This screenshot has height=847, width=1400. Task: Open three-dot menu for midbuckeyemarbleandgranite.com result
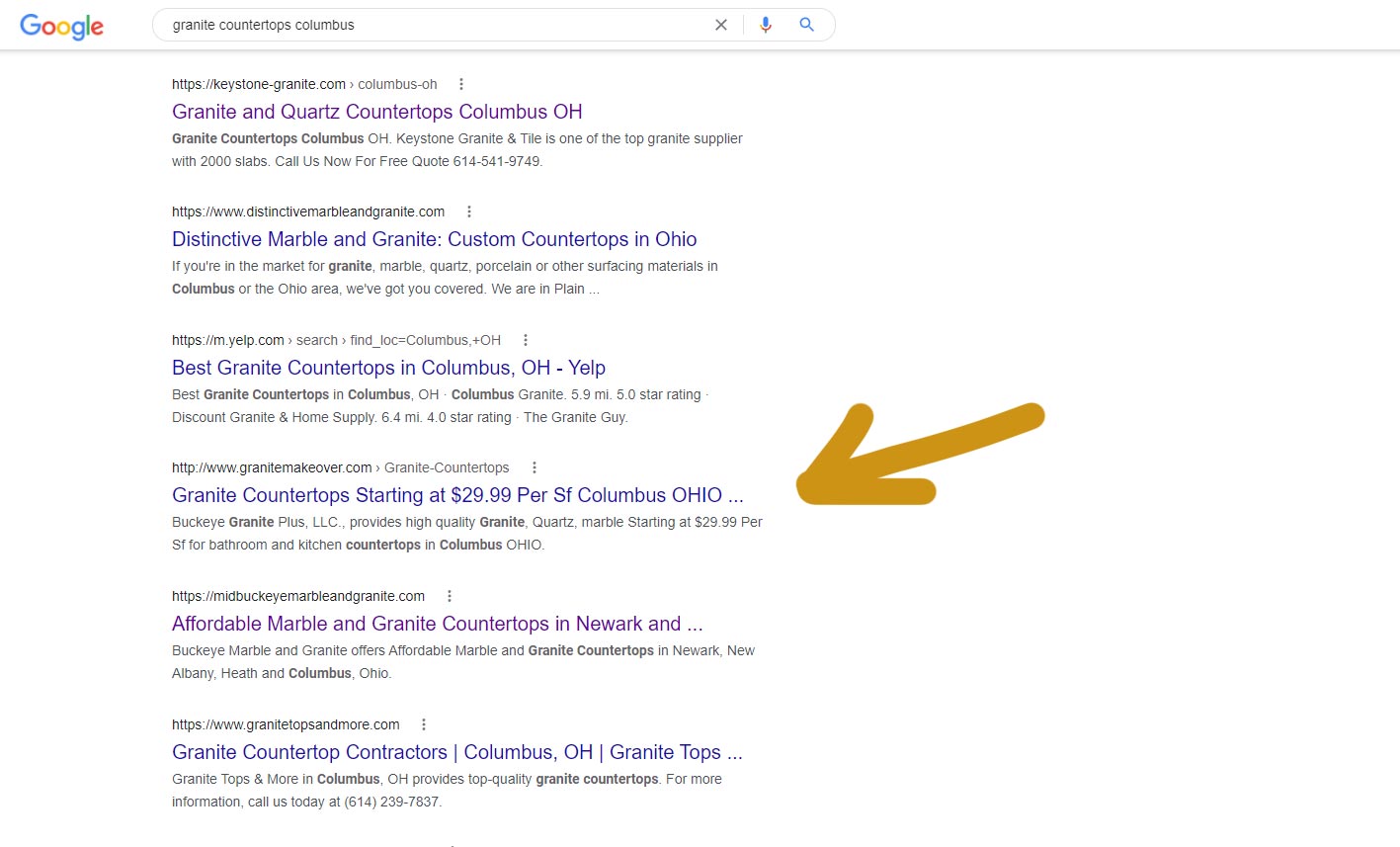(450, 596)
